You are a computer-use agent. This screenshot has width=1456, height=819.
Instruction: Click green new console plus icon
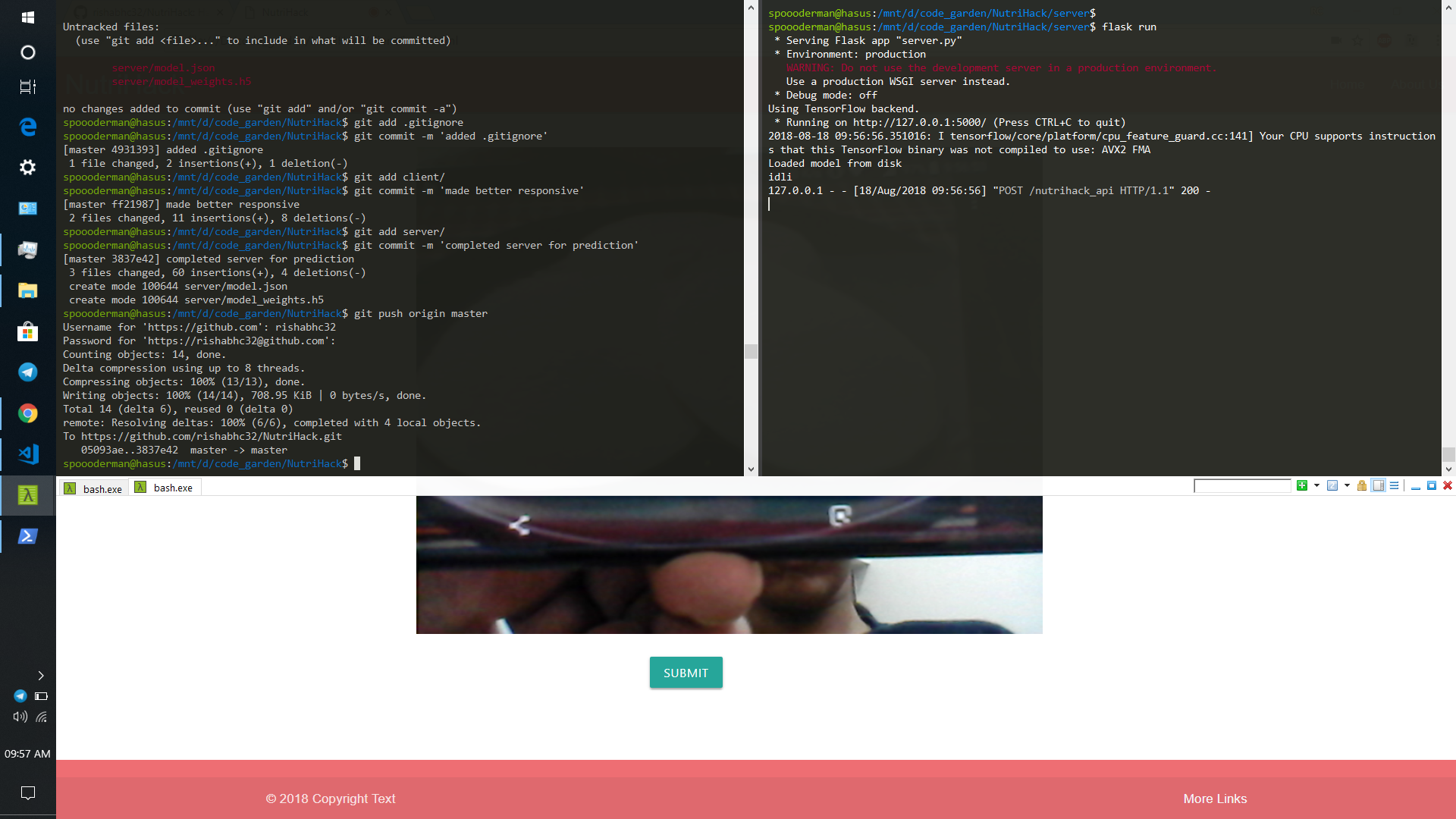pyautogui.click(x=1302, y=486)
